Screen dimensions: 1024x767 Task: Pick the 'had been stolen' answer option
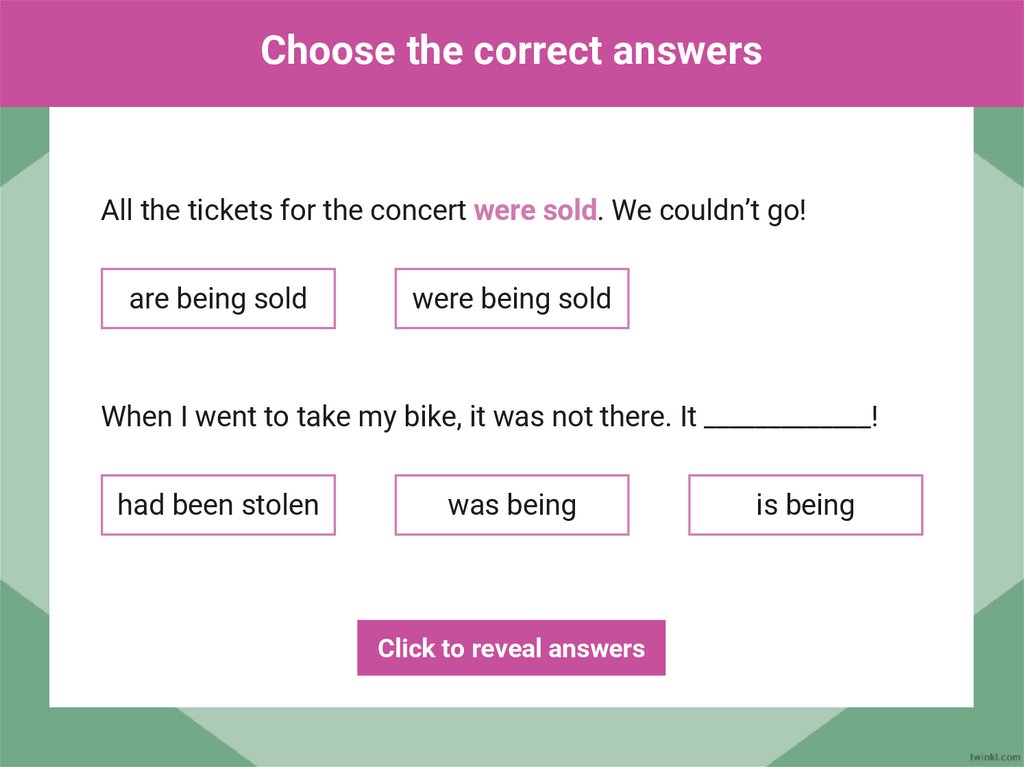218,505
